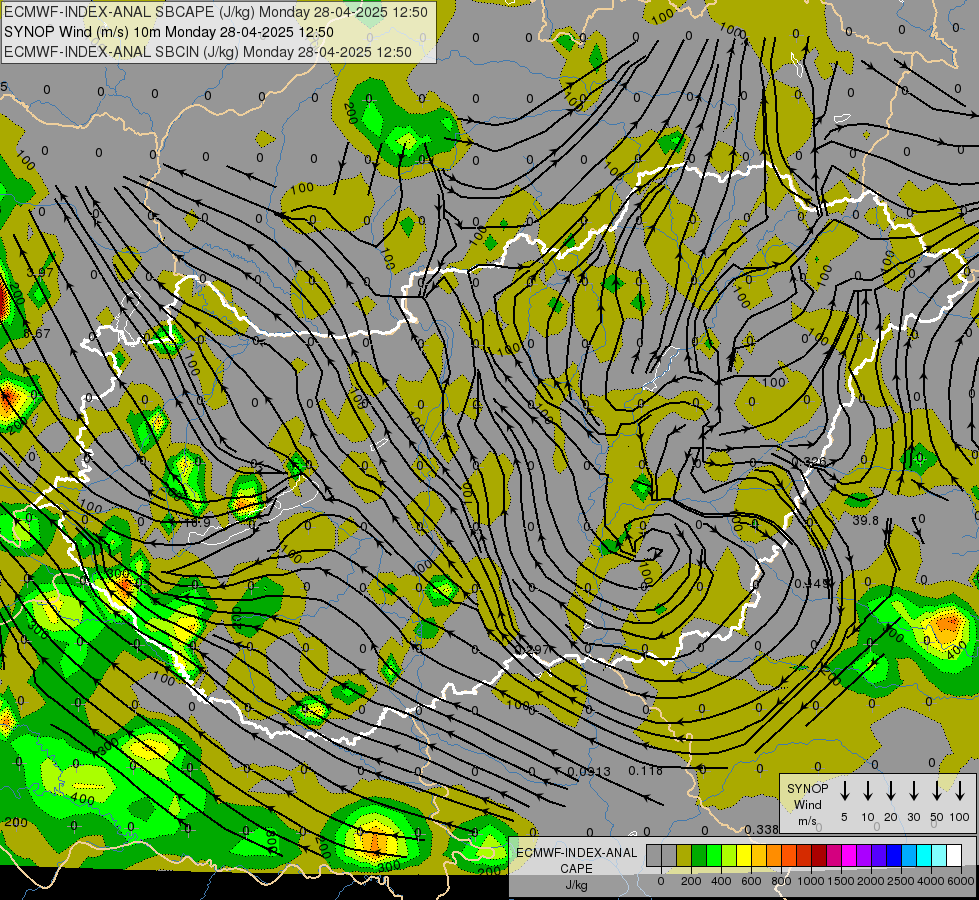Screen dimensions: 979x900
Task: Click the 10 m/s wind arrow in legend
Action: click(868, 791)
